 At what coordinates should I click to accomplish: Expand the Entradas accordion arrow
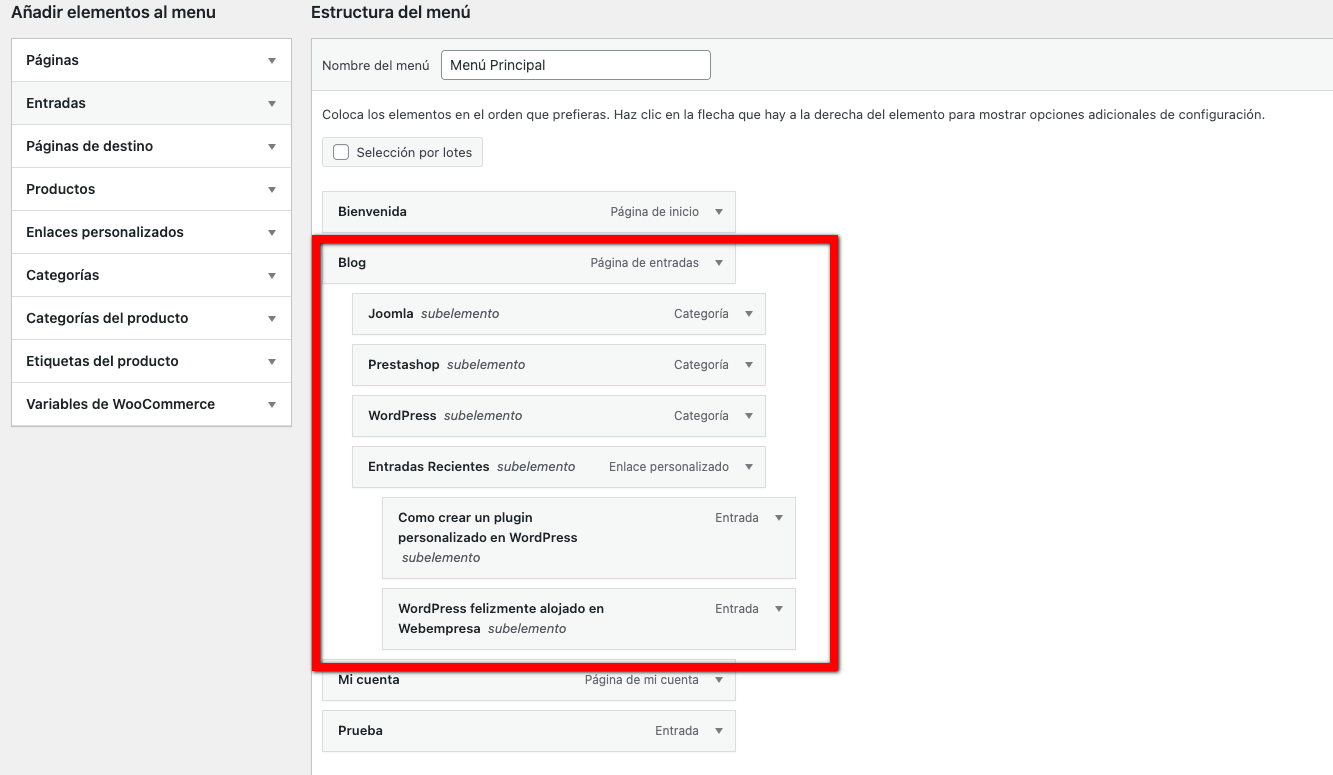pos(272,104)
